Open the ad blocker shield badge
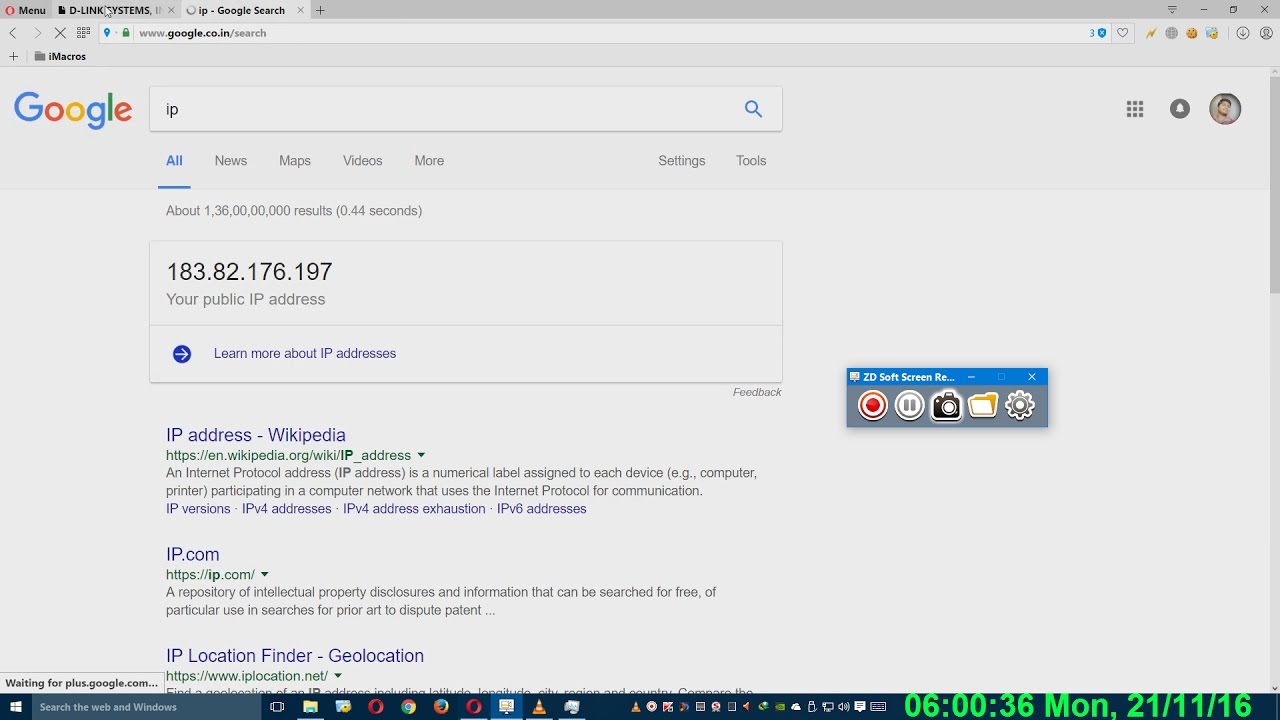The image size is (1280, 720). [1098, 33]
